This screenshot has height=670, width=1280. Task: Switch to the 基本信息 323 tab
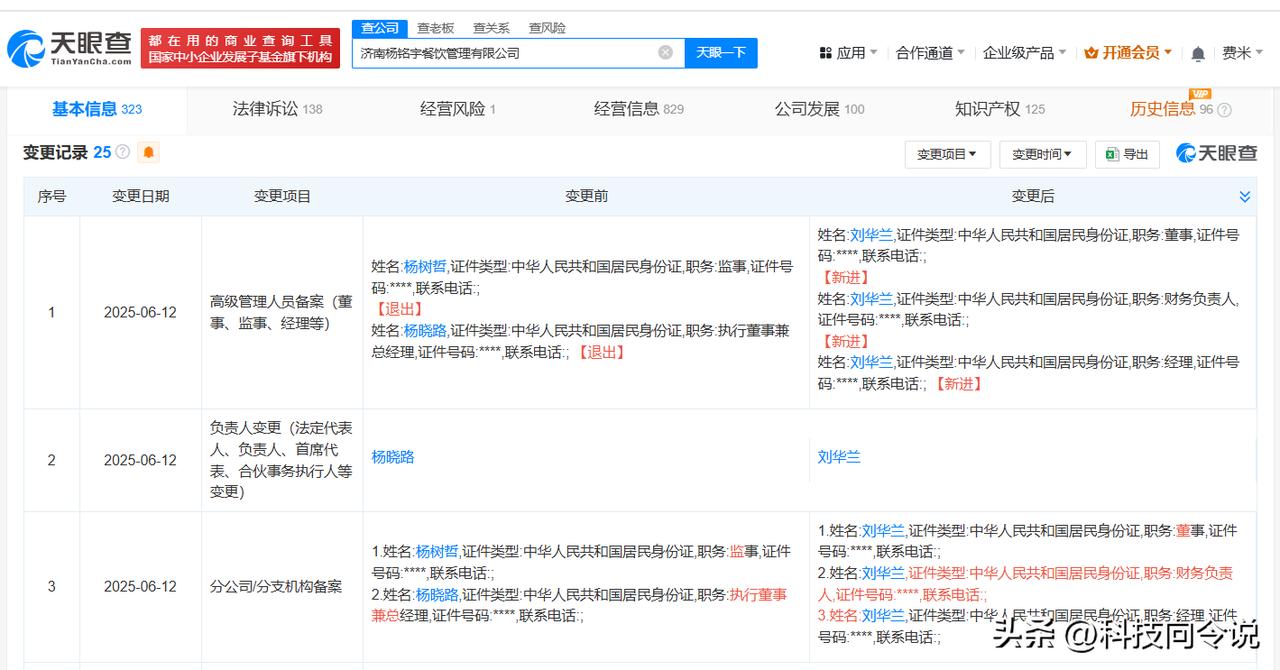click(97, 109)
